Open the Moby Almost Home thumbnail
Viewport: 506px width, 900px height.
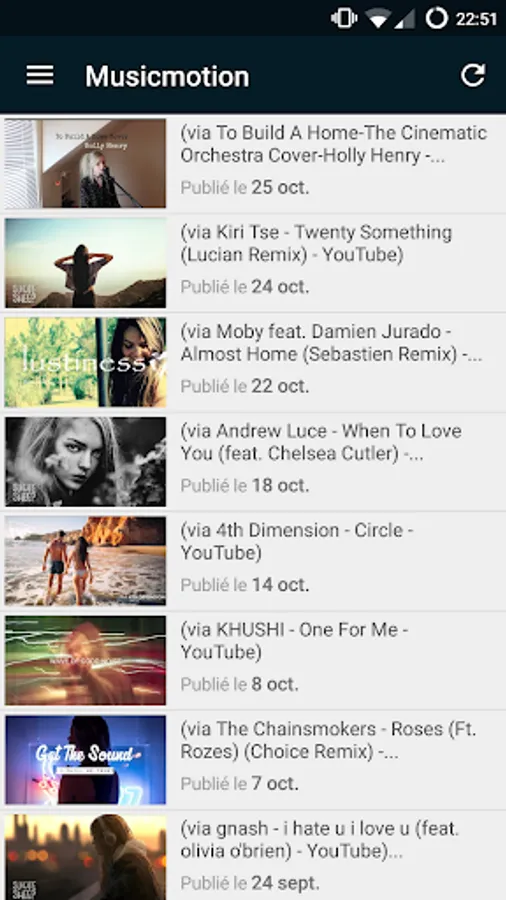85,362
